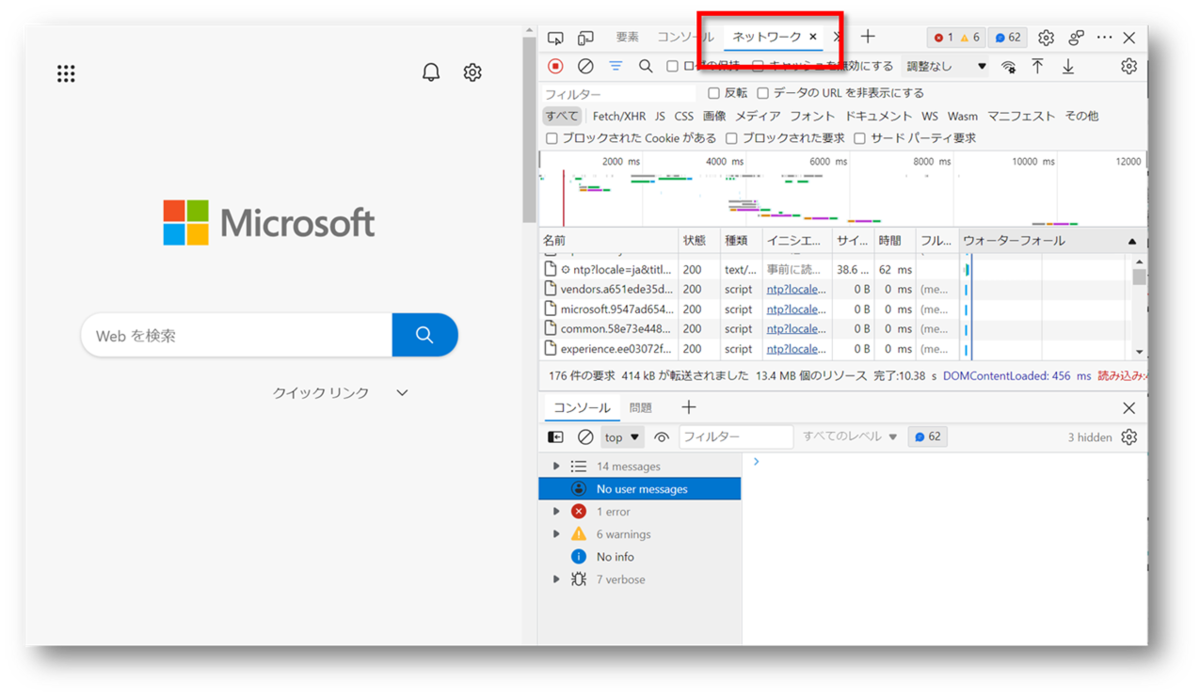
Task: Select the すべて filter button
Action: tap(562, 116)
